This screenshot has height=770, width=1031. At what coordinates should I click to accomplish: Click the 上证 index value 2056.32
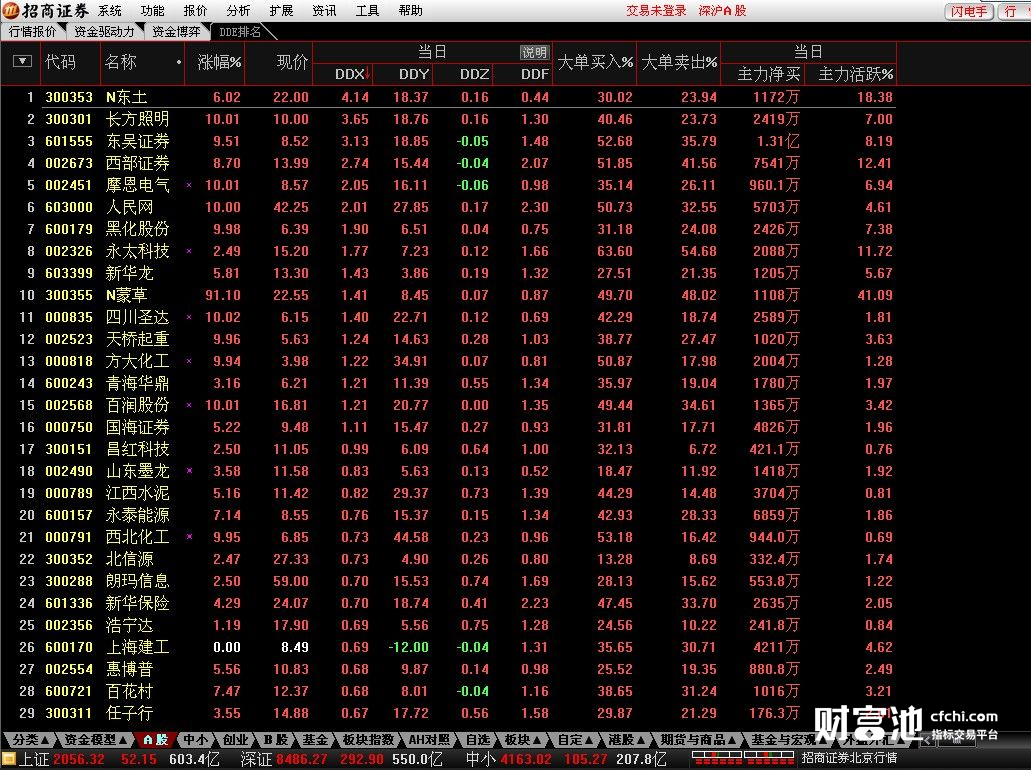pyautogui.click(x=79, y=759)
